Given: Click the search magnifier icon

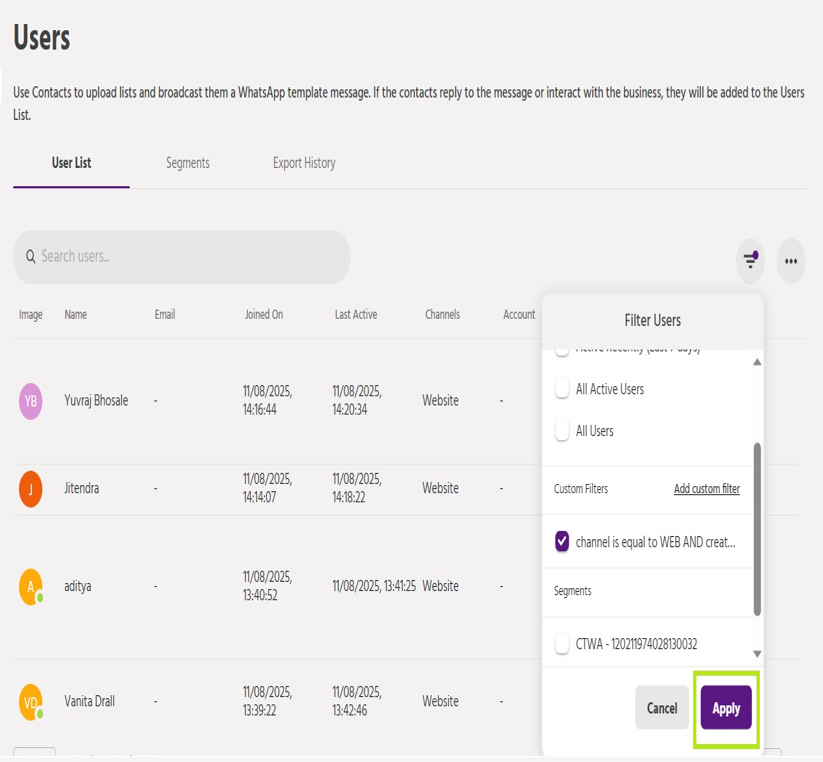Looking at the screenshot, I should coord(31,257).
